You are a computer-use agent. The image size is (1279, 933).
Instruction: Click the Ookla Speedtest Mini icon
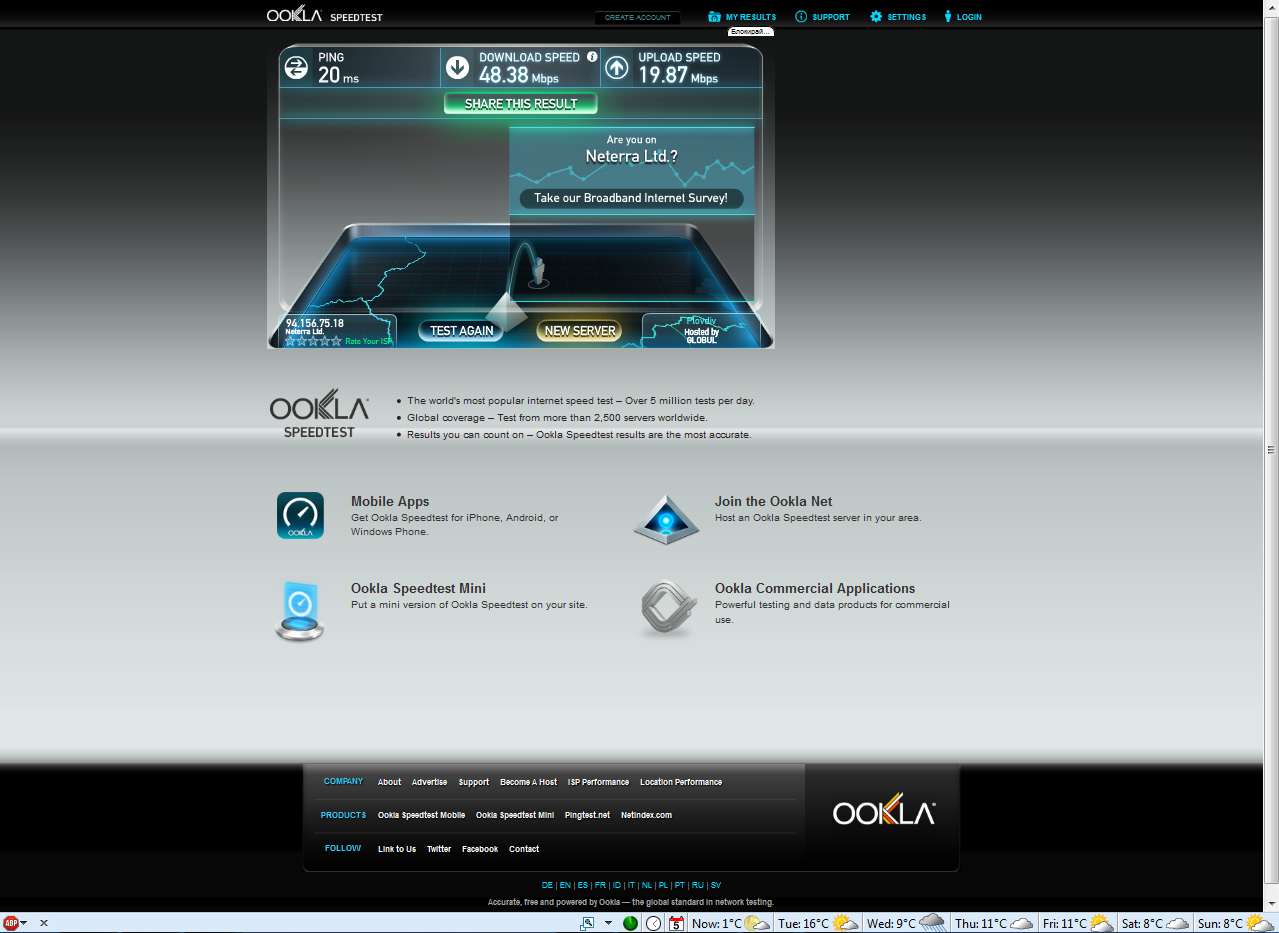pyautogui.click(x=300, y=609)
